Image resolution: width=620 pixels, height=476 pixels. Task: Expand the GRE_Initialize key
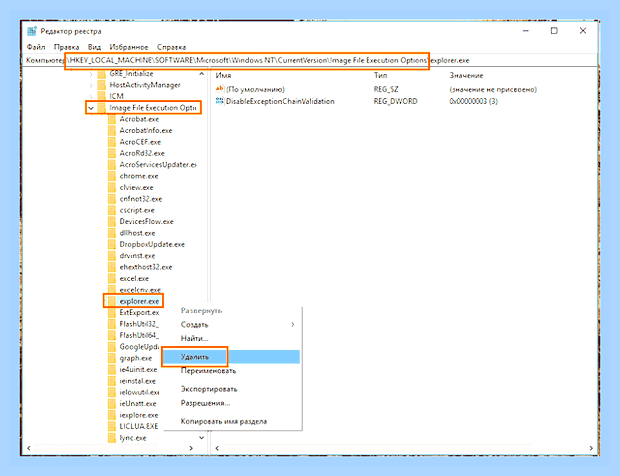pos(91,74)
